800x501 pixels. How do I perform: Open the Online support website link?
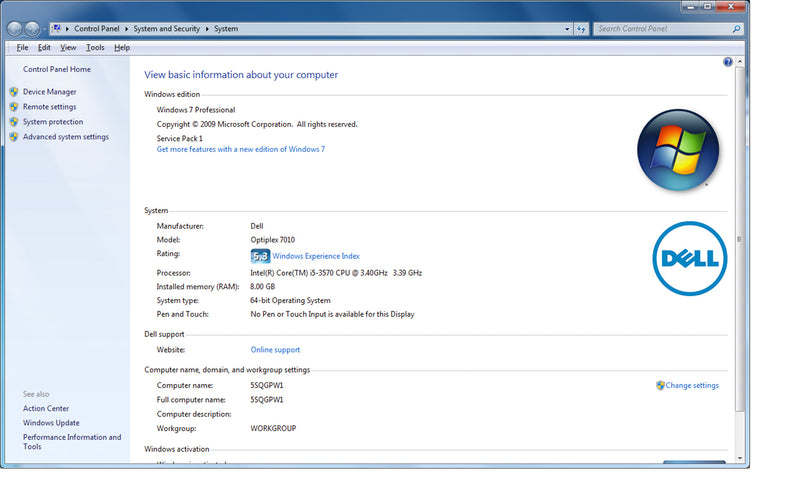point(275,350)
